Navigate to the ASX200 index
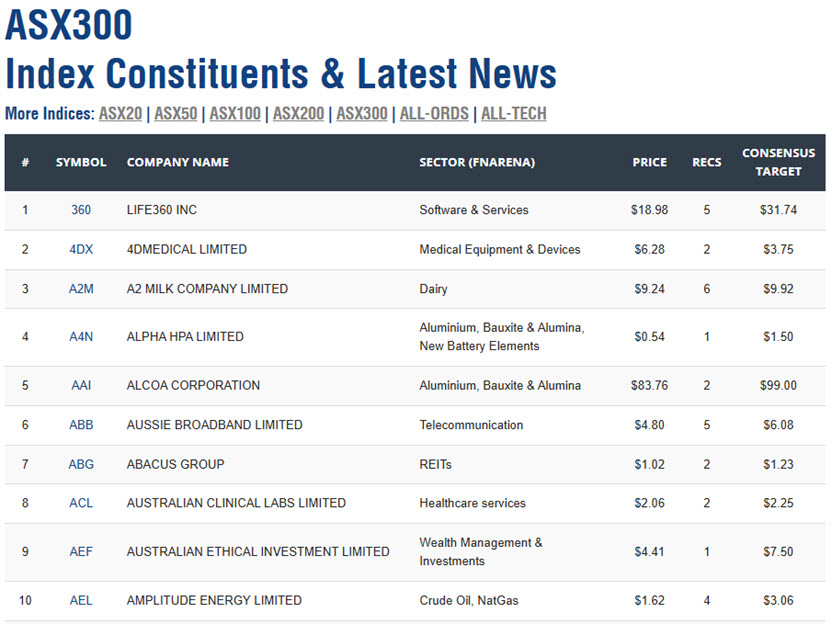This screenshot has height=624, width=832. [x=298, y=113]
